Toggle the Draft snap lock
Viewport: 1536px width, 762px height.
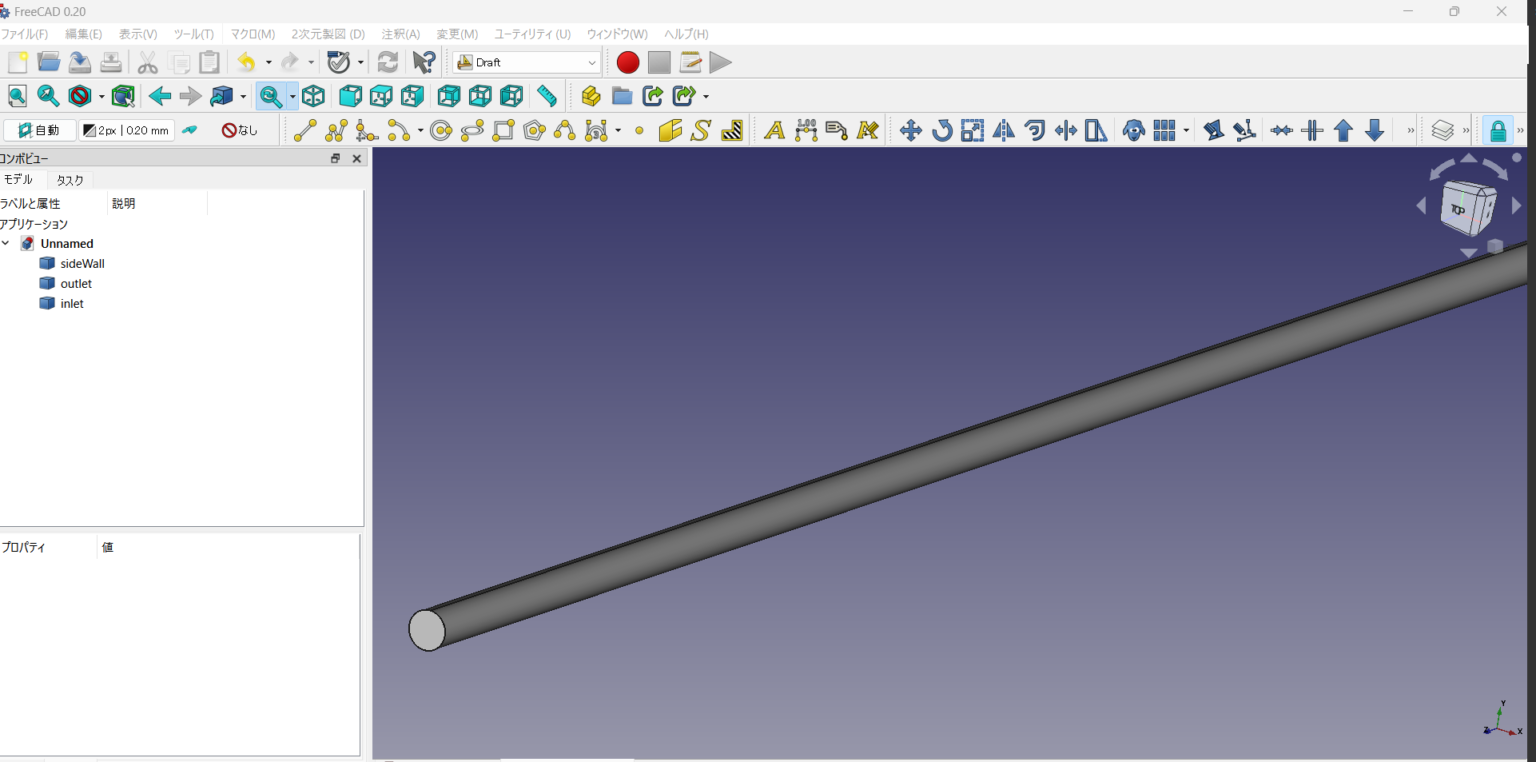click(1497, 130)
